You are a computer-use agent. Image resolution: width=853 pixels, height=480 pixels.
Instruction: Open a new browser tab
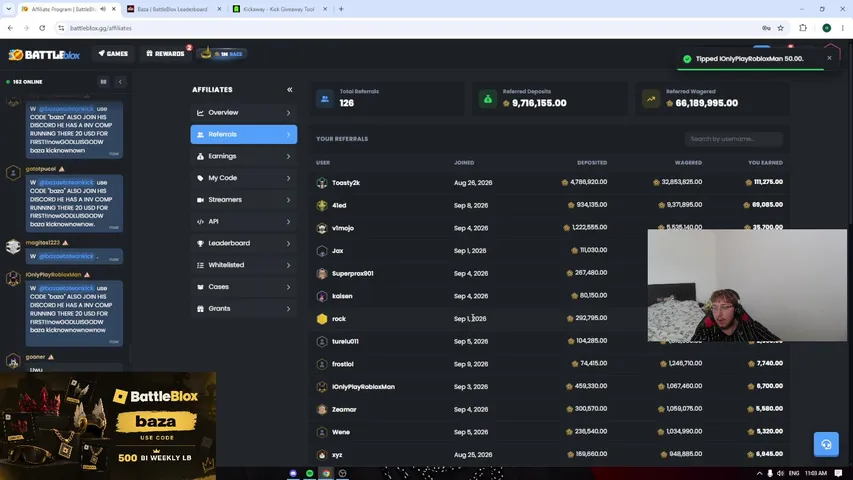click(341, 9)
